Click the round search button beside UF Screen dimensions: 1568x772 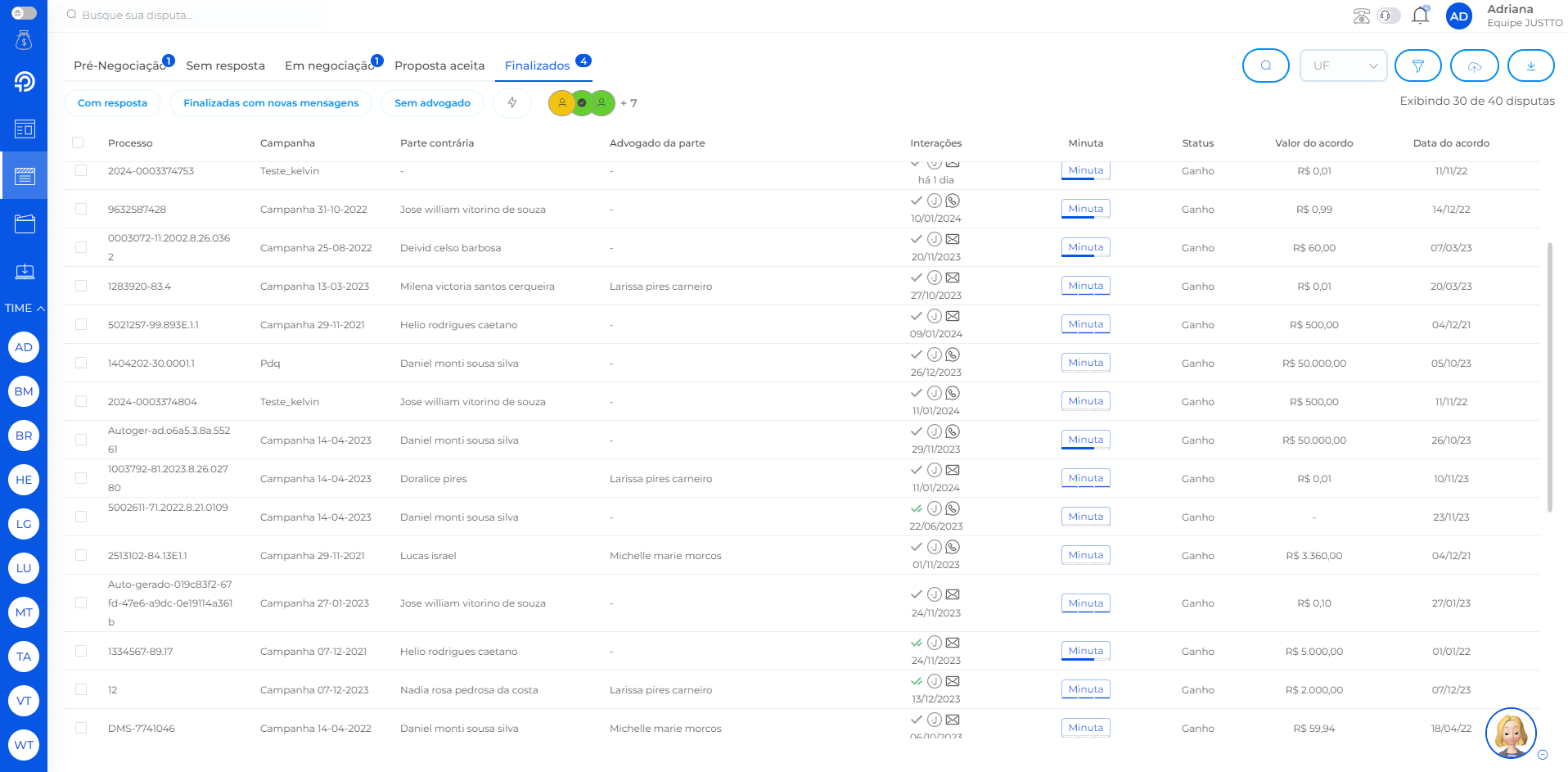coord(1265,65)
